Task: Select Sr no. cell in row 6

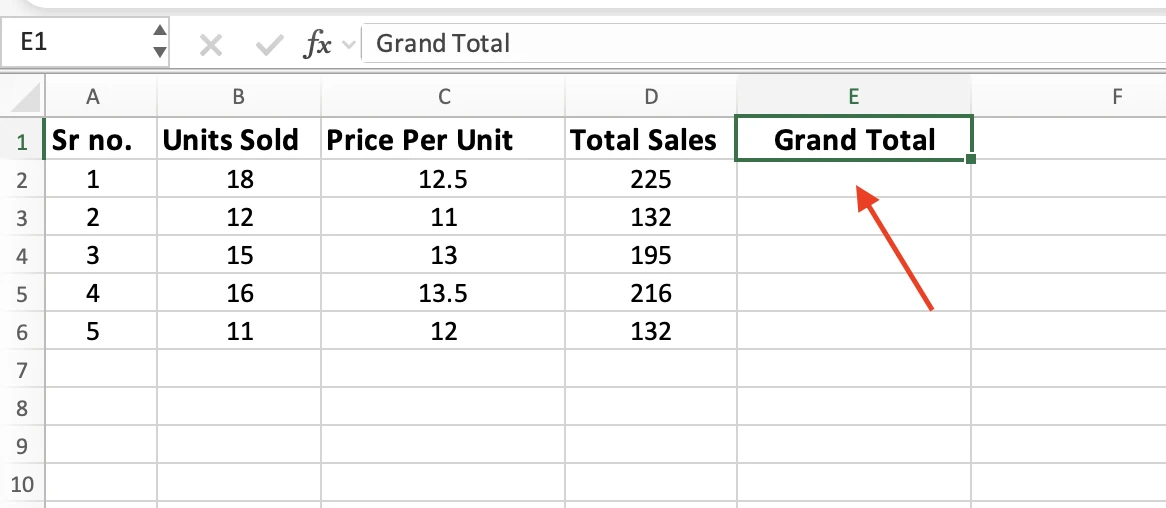Action: click(101, 331)
